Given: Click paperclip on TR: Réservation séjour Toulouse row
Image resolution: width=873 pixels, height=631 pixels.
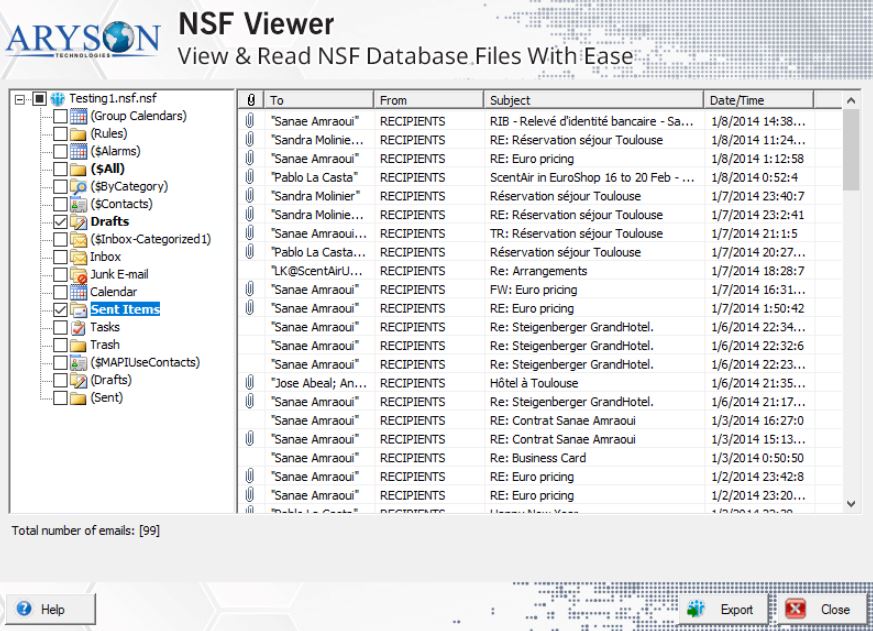Looking at the screenshot, I should [x=250, y=233].
